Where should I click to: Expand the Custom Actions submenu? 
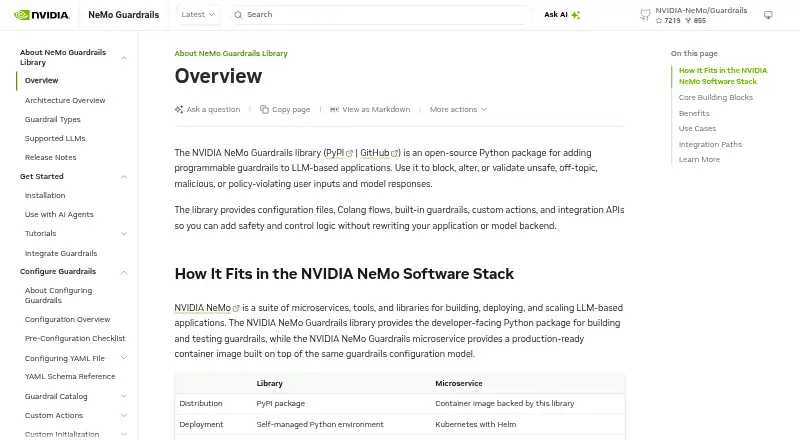tap(123, 415)
